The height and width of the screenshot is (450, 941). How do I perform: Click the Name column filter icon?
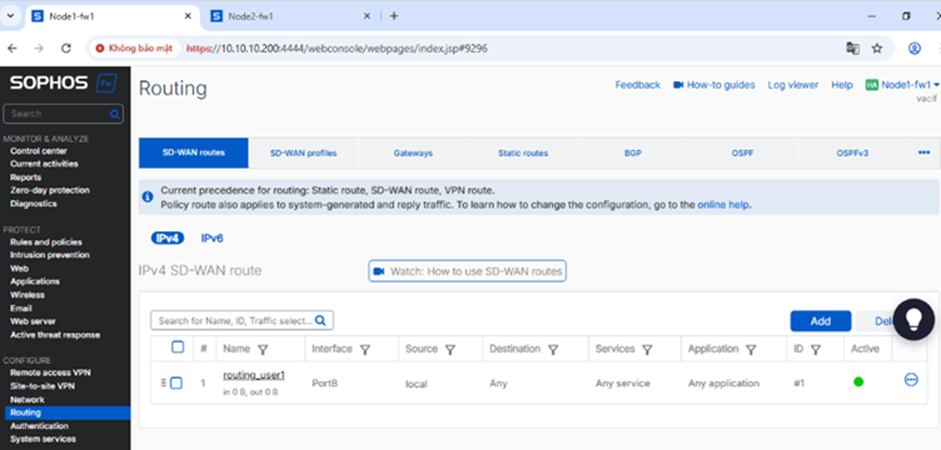(263, 350)
